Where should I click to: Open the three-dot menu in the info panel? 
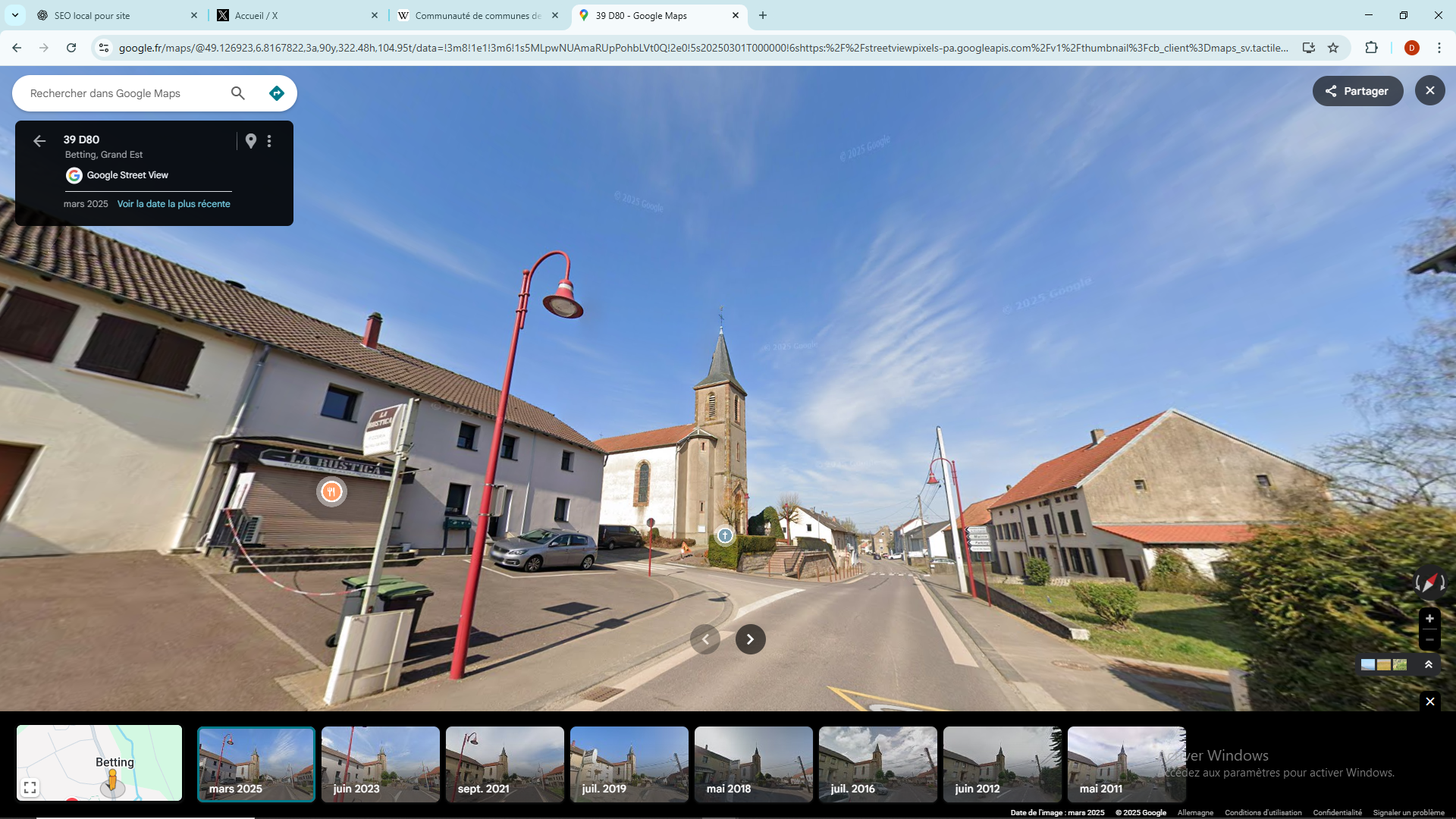click(x=269, y=141)
